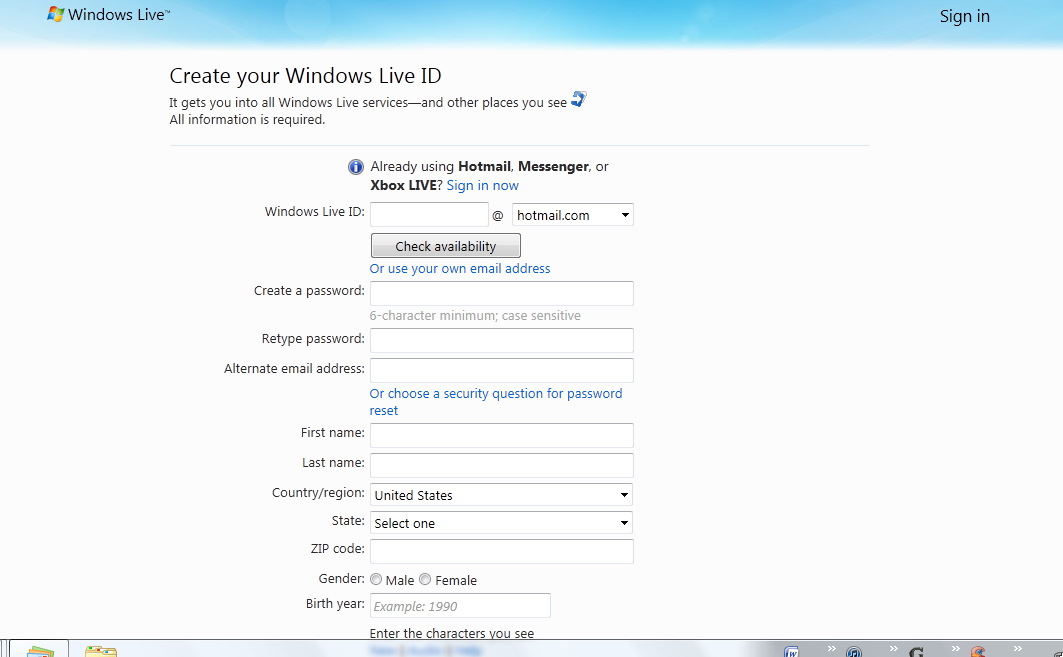The width and height of the screenshot is (1063, 657).
Task: Click the Retype password field
Action: [502, 340]
